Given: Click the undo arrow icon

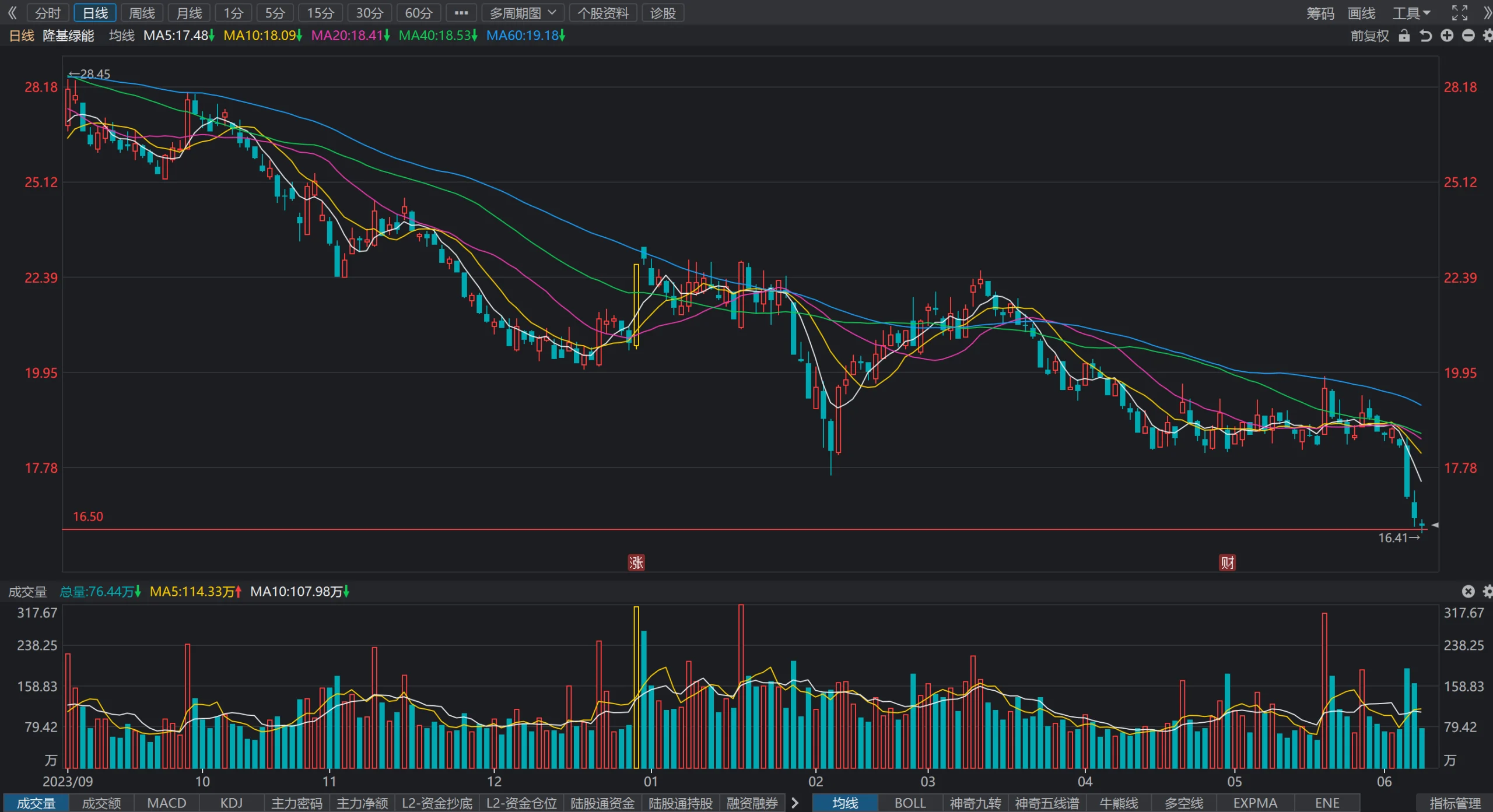Looking at the screenshot, I should (x=1425, y=36).
